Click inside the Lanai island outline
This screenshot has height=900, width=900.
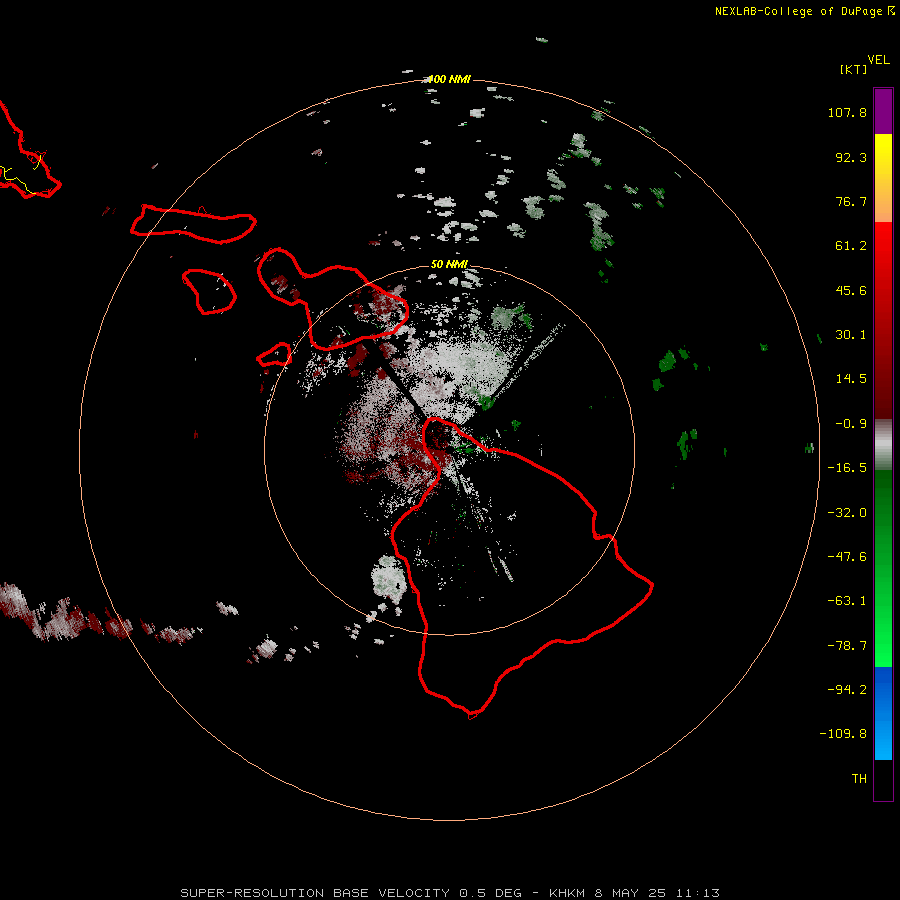(x=212, y=290)
